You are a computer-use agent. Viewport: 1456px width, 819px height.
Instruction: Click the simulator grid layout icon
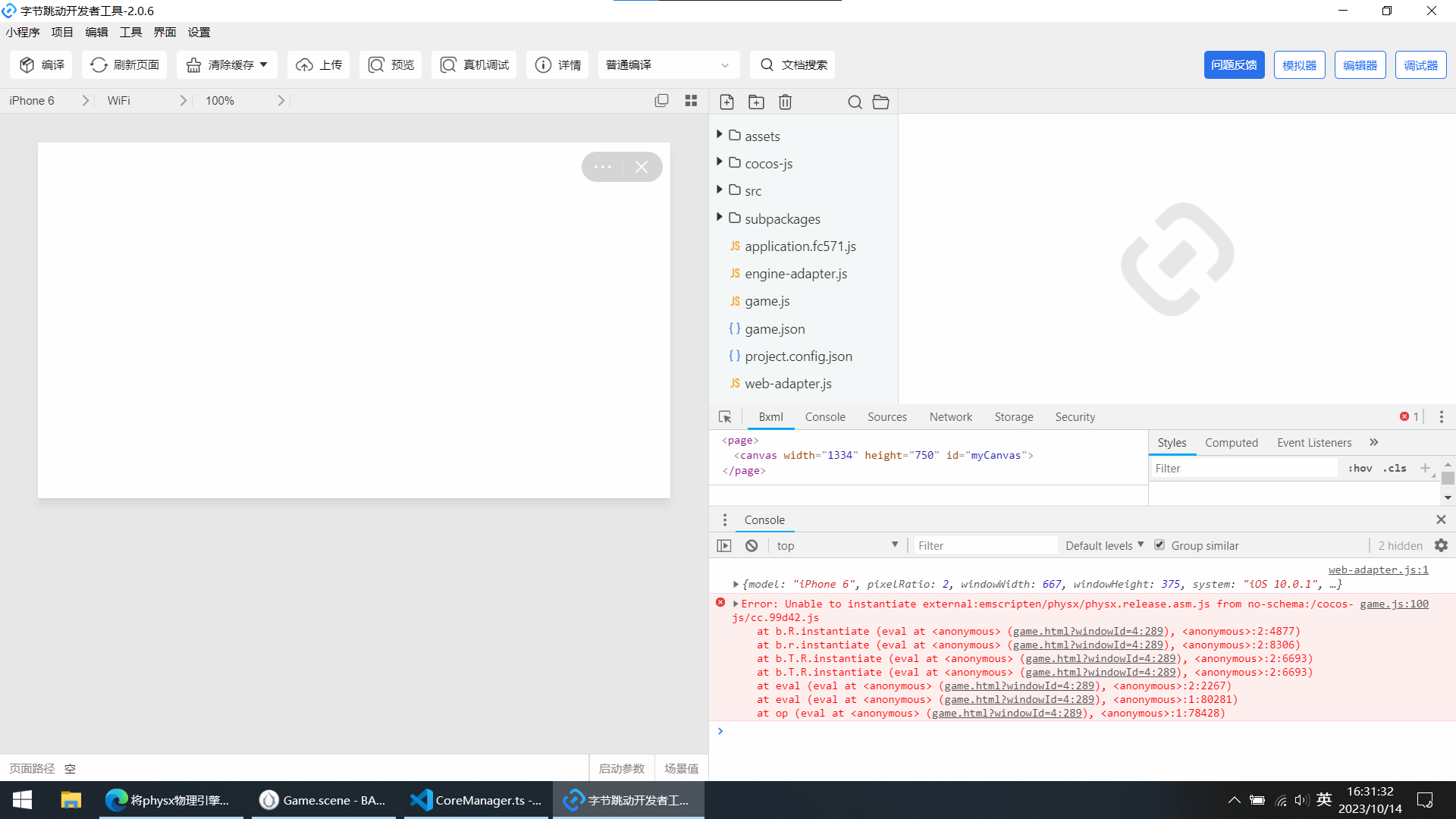(x=691, y=100)
